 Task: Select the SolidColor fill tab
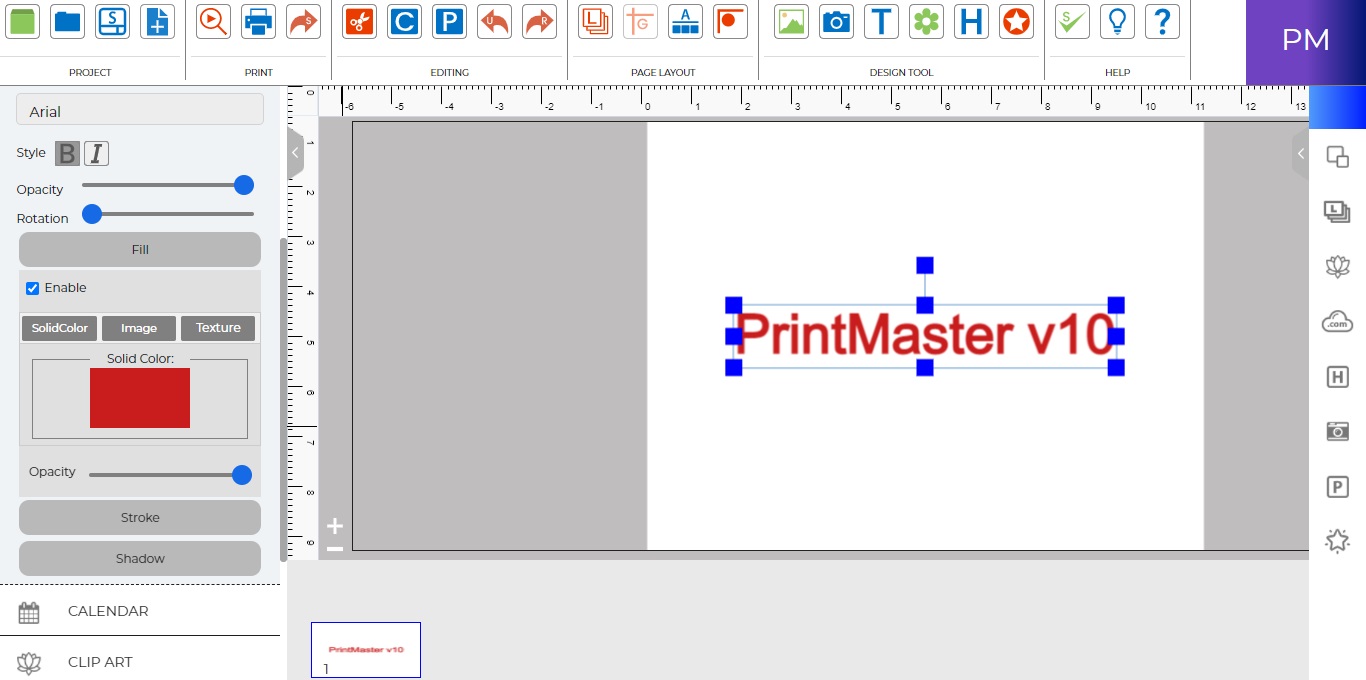click(60, 328)
